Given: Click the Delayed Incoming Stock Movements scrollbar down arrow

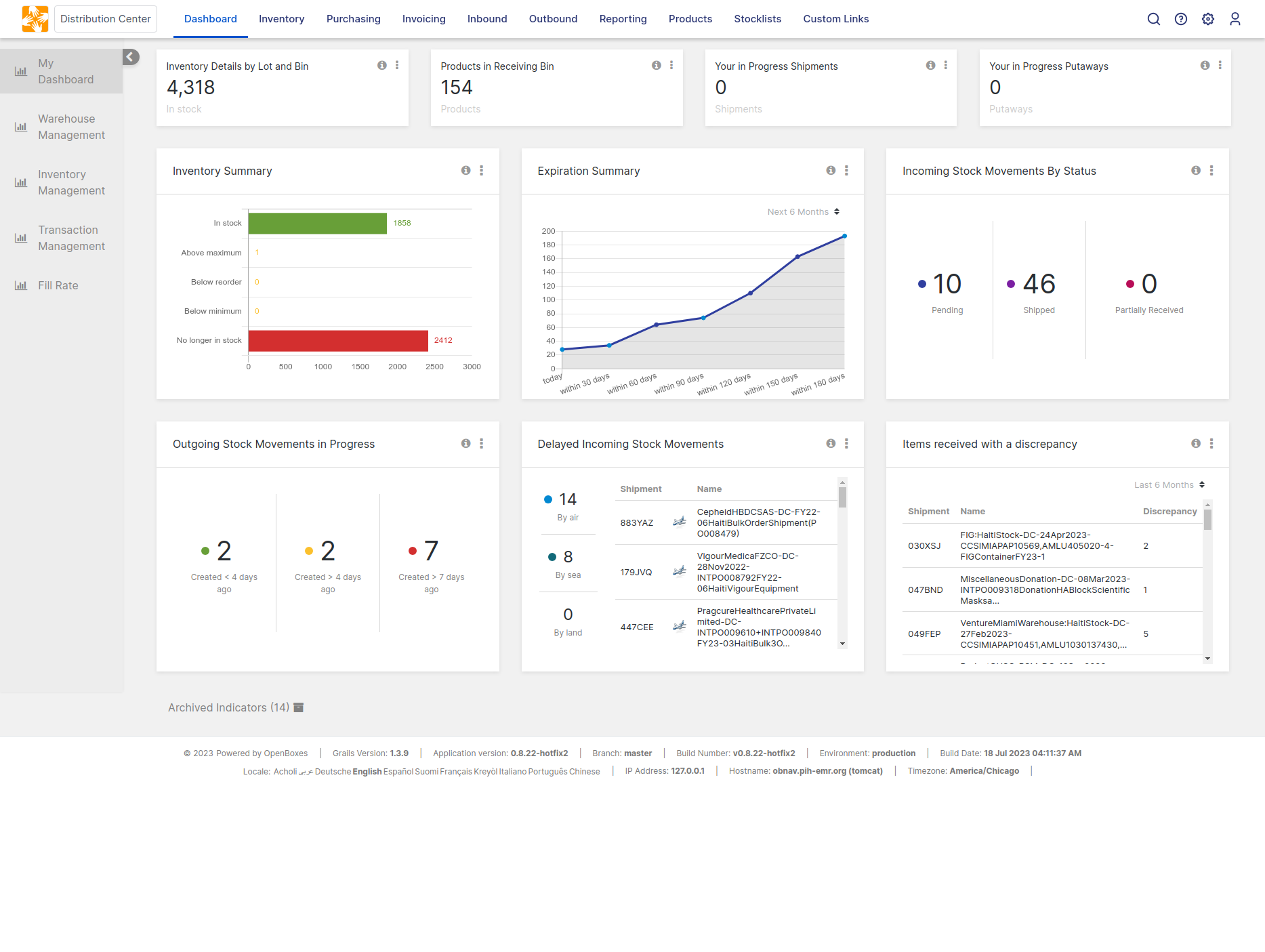Looking at the screenshot, I should 842,644.
